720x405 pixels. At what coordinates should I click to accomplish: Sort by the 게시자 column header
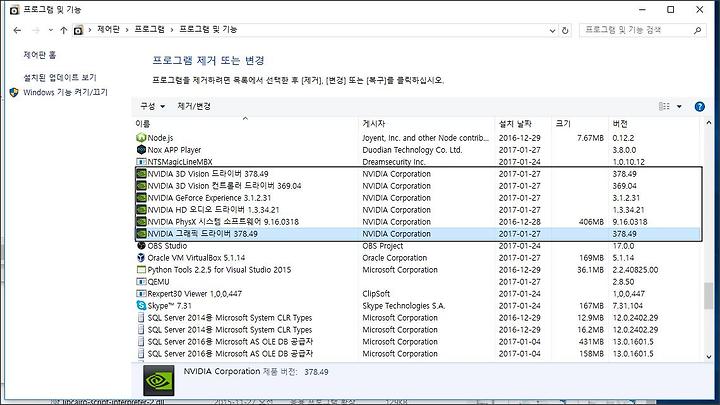[x=427, y=124]
